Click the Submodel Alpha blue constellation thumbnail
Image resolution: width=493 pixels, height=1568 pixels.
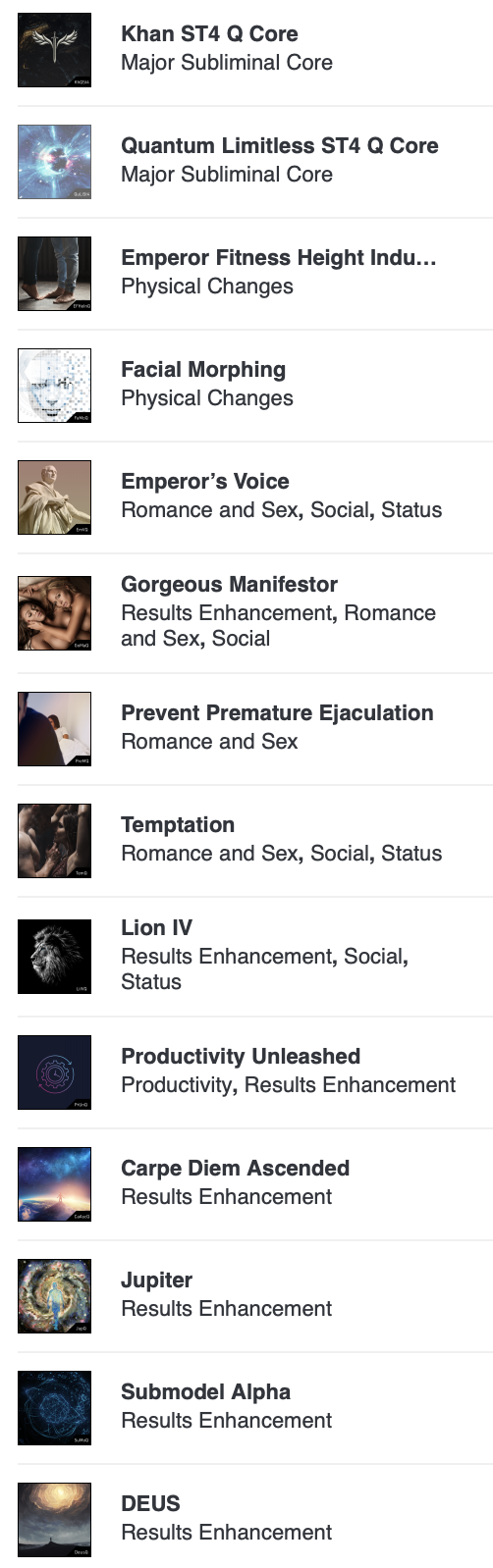pyautogui.click(x=54, y=1408)
